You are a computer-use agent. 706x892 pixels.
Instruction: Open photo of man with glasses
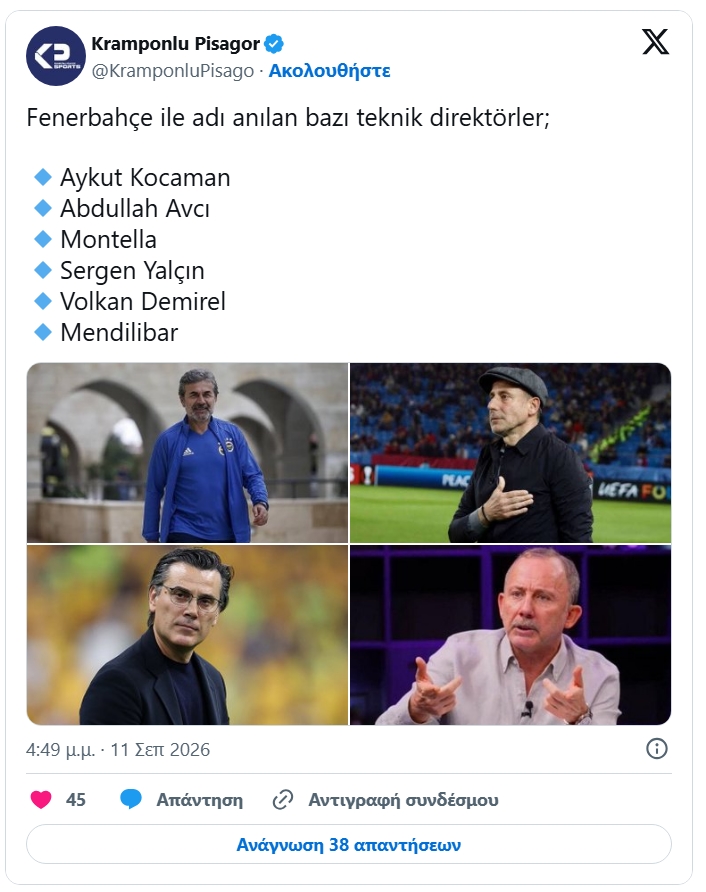click(x=187, y=635)
